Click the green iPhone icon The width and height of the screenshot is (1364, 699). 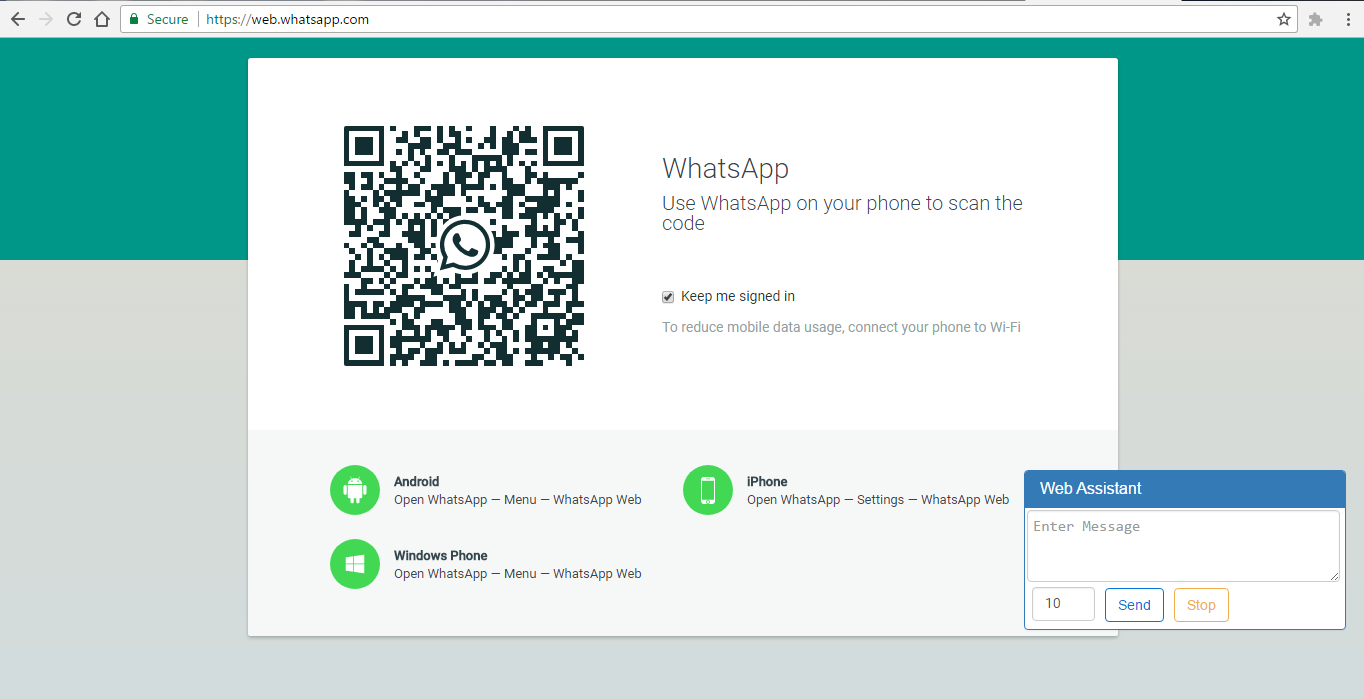(x=708, y=490)
